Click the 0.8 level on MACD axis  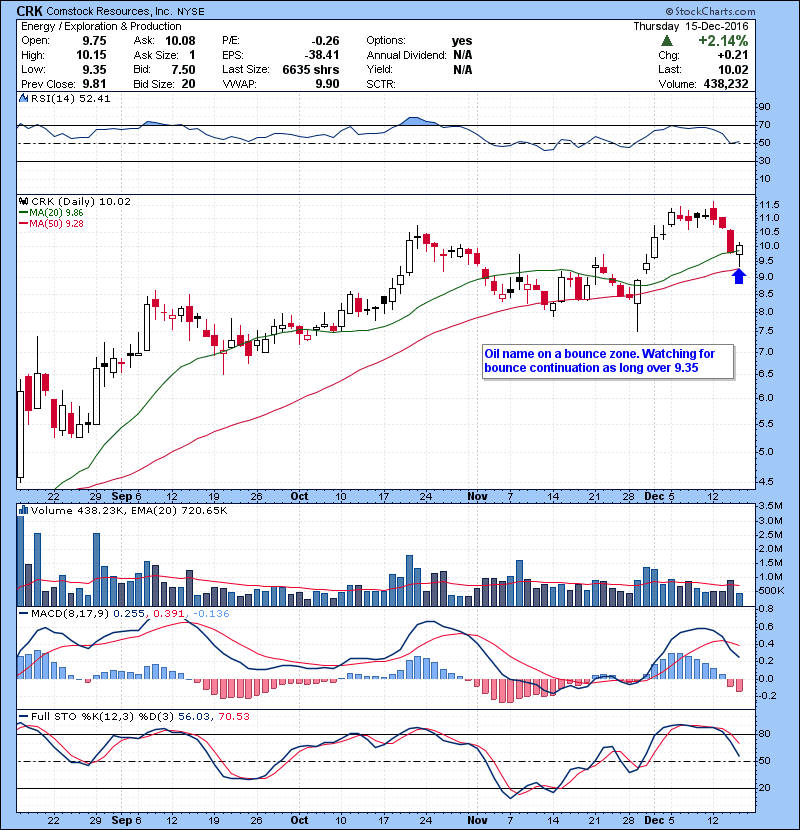click(766, 609)
